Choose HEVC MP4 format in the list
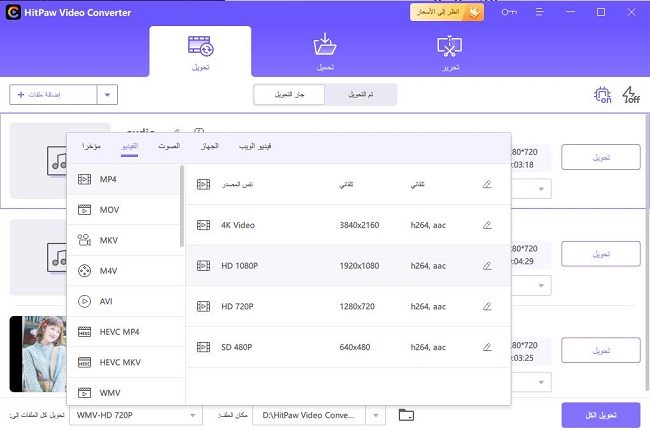 tap(124, 332)
